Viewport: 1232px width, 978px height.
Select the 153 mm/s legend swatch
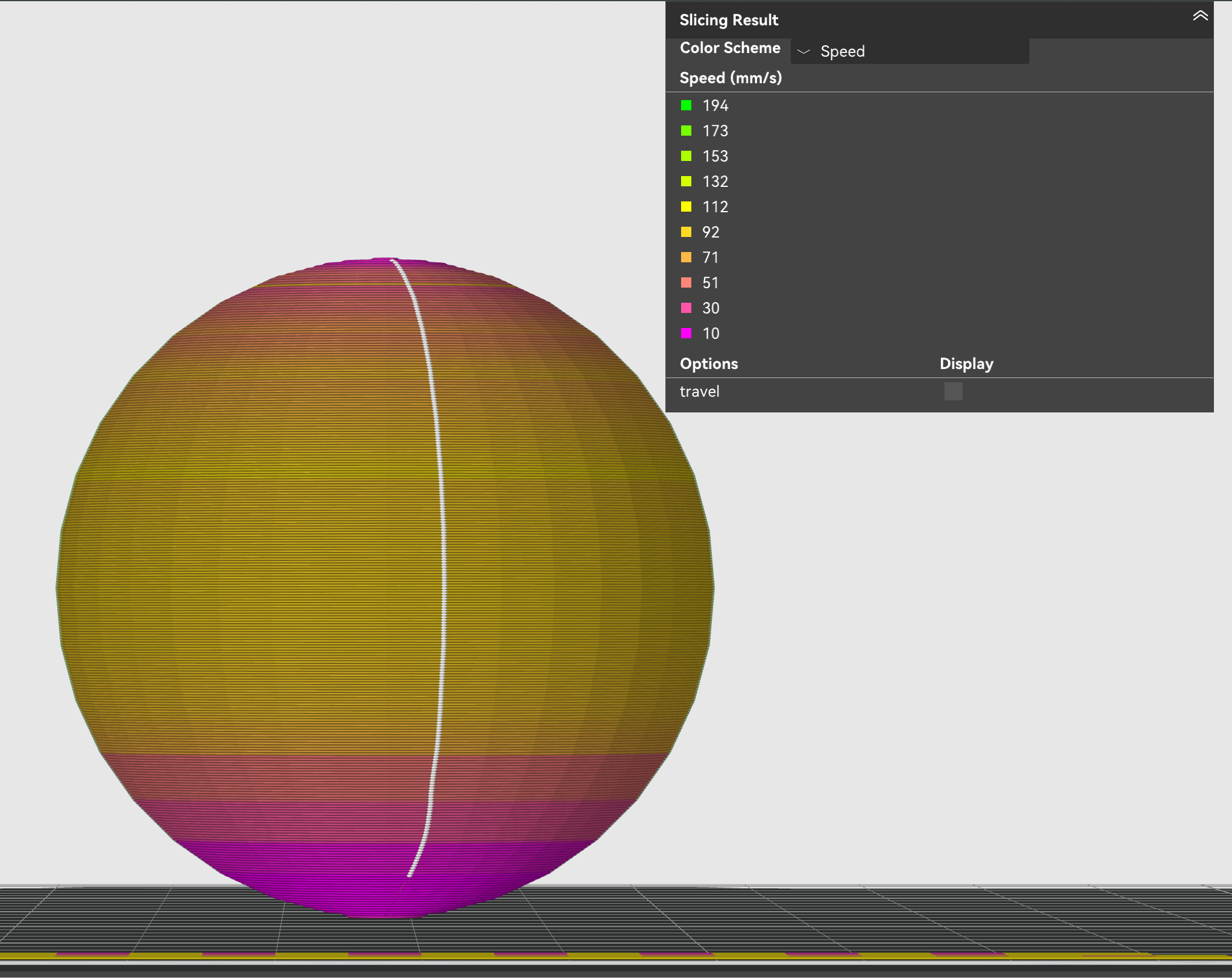click(x=686, y=156)
